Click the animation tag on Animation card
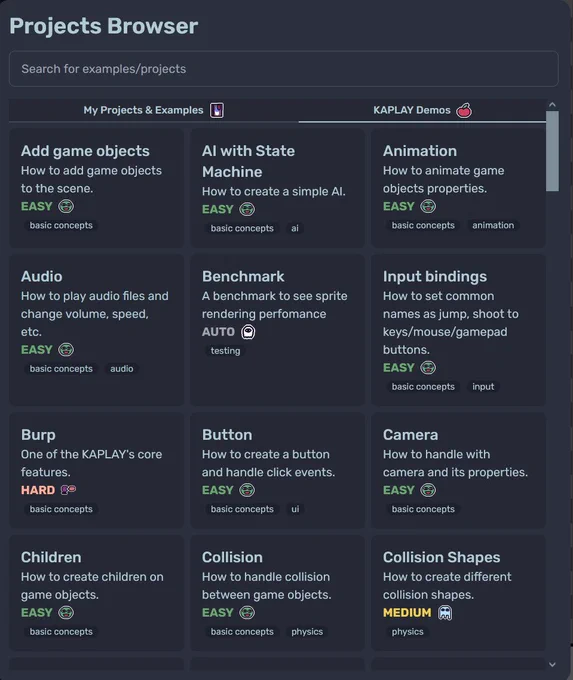573x680 pixels. click(493, 226)
